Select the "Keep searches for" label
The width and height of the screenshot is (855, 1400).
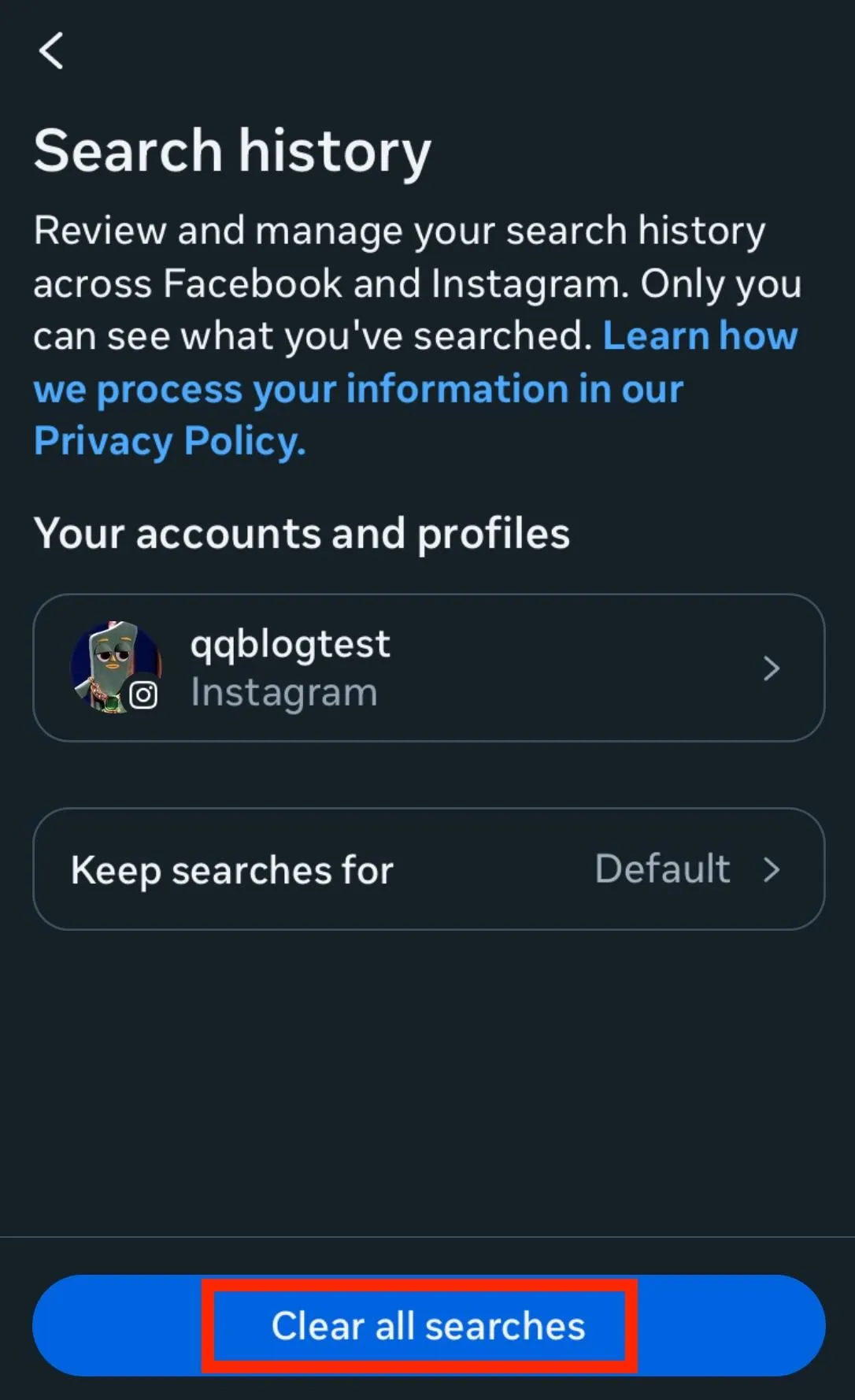pyautogui.click(x=232, y=870)
